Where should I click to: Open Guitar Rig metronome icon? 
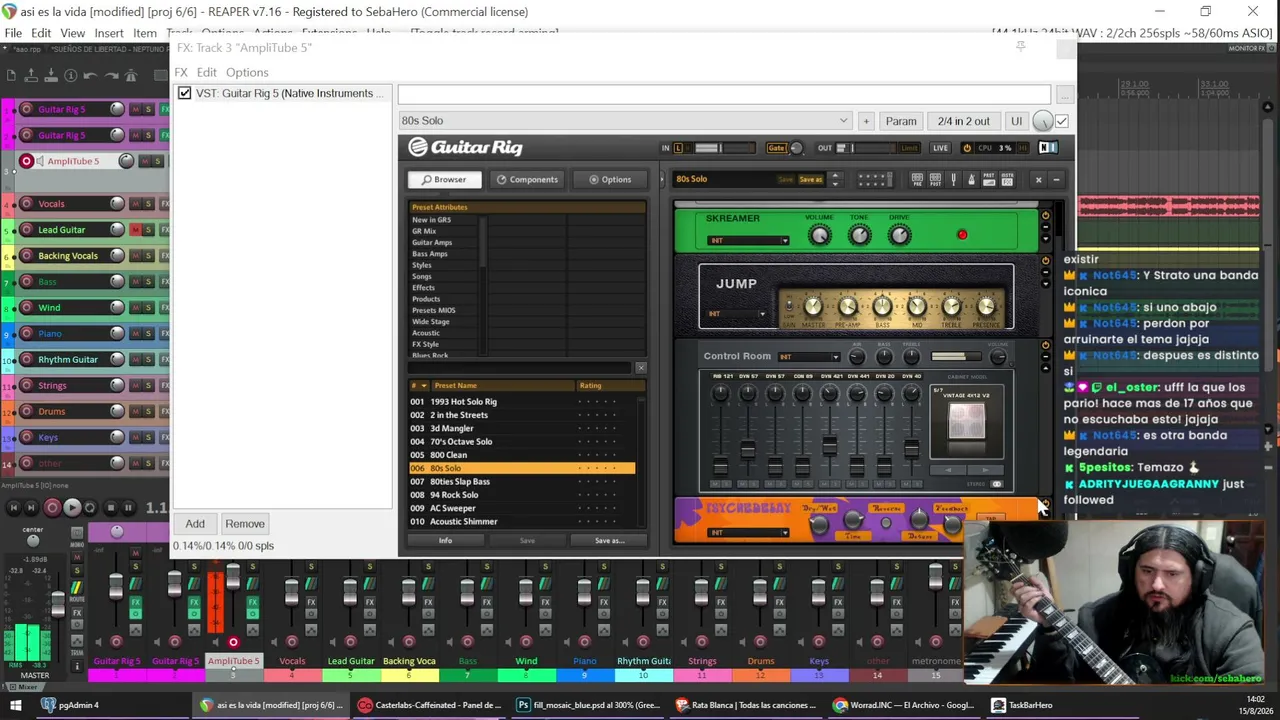tap(970, 180)
